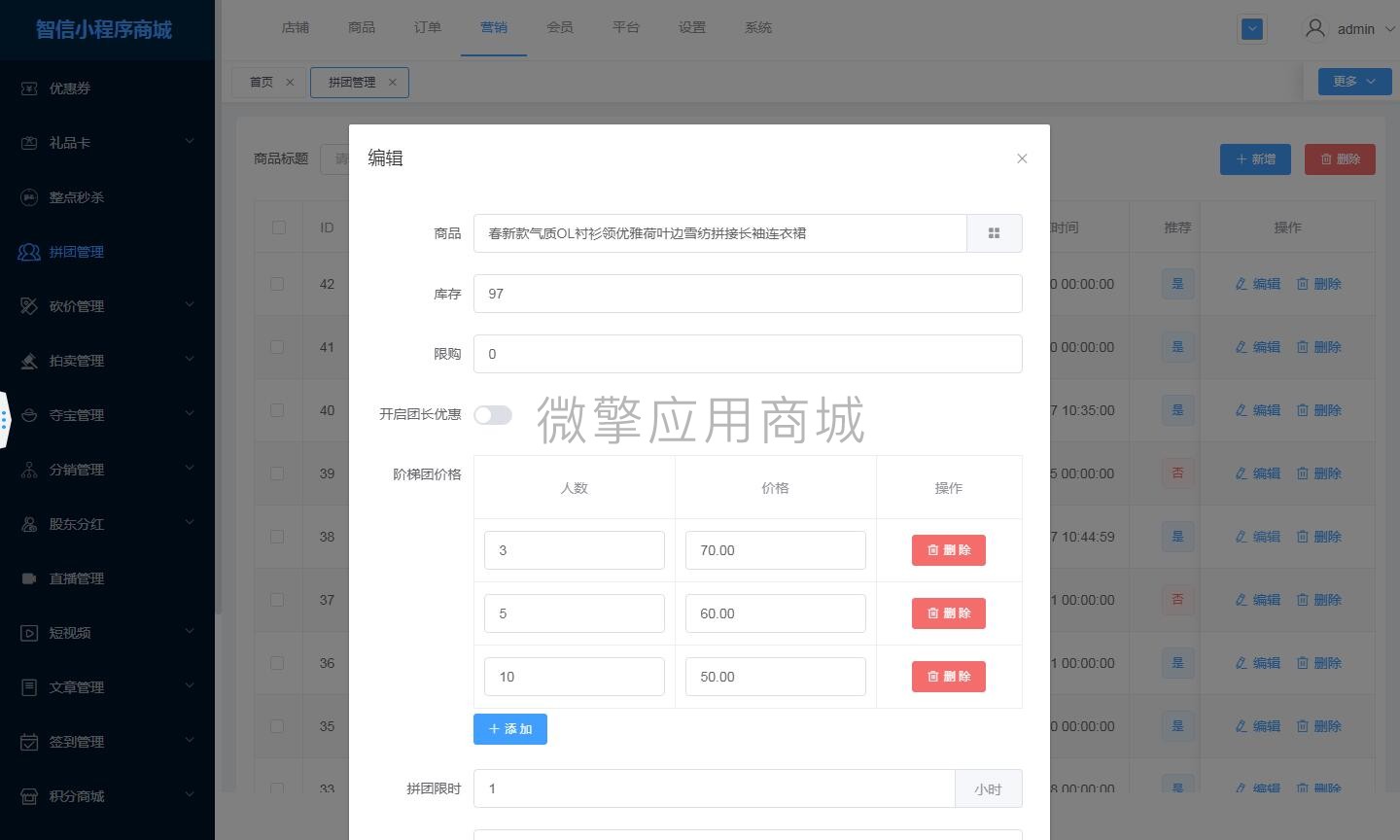Screen dimensions: 1400x840
Task: Click the sidebar collapse handle with dots
Action: tap(5, 420)
